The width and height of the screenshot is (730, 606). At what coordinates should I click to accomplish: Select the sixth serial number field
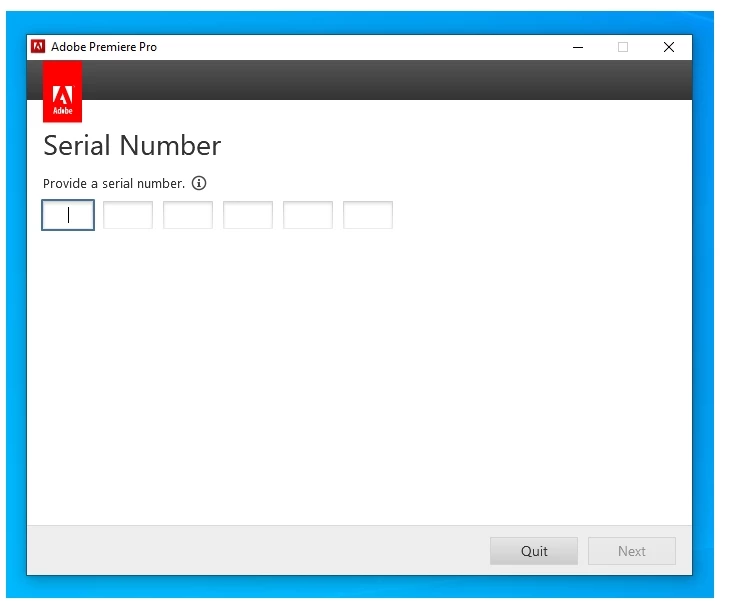(368, 215)
